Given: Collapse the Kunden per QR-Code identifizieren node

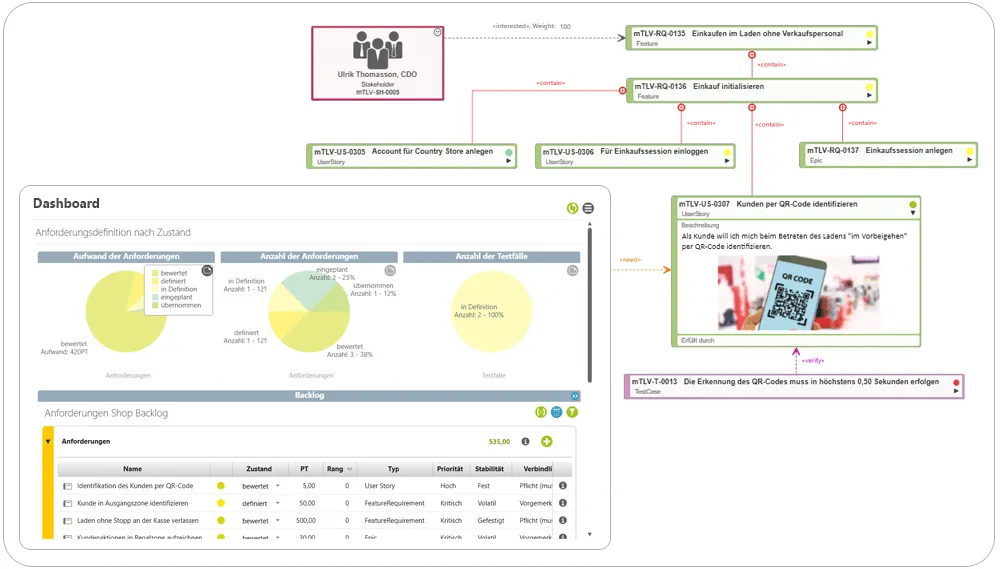Looking at the screenshot, I should click(x=913, y=213).
